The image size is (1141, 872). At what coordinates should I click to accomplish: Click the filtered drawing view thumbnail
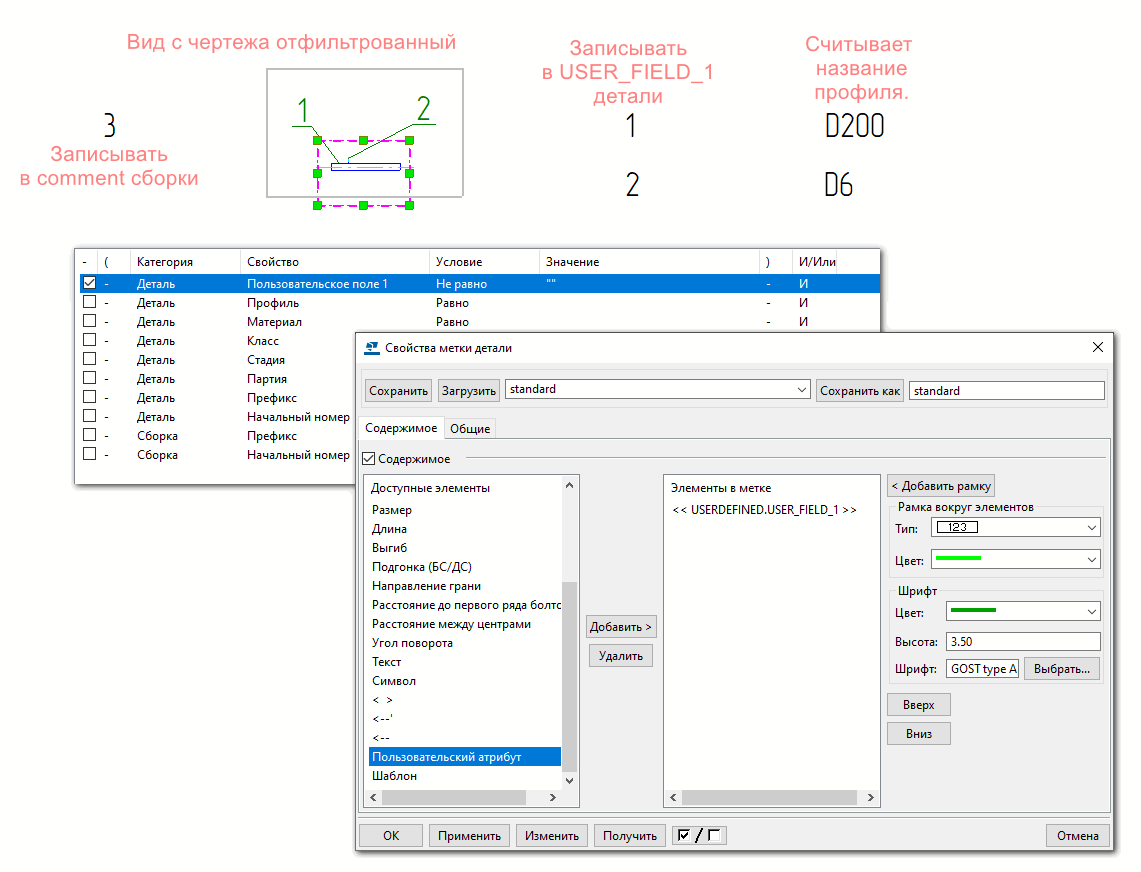coord(365,132)
